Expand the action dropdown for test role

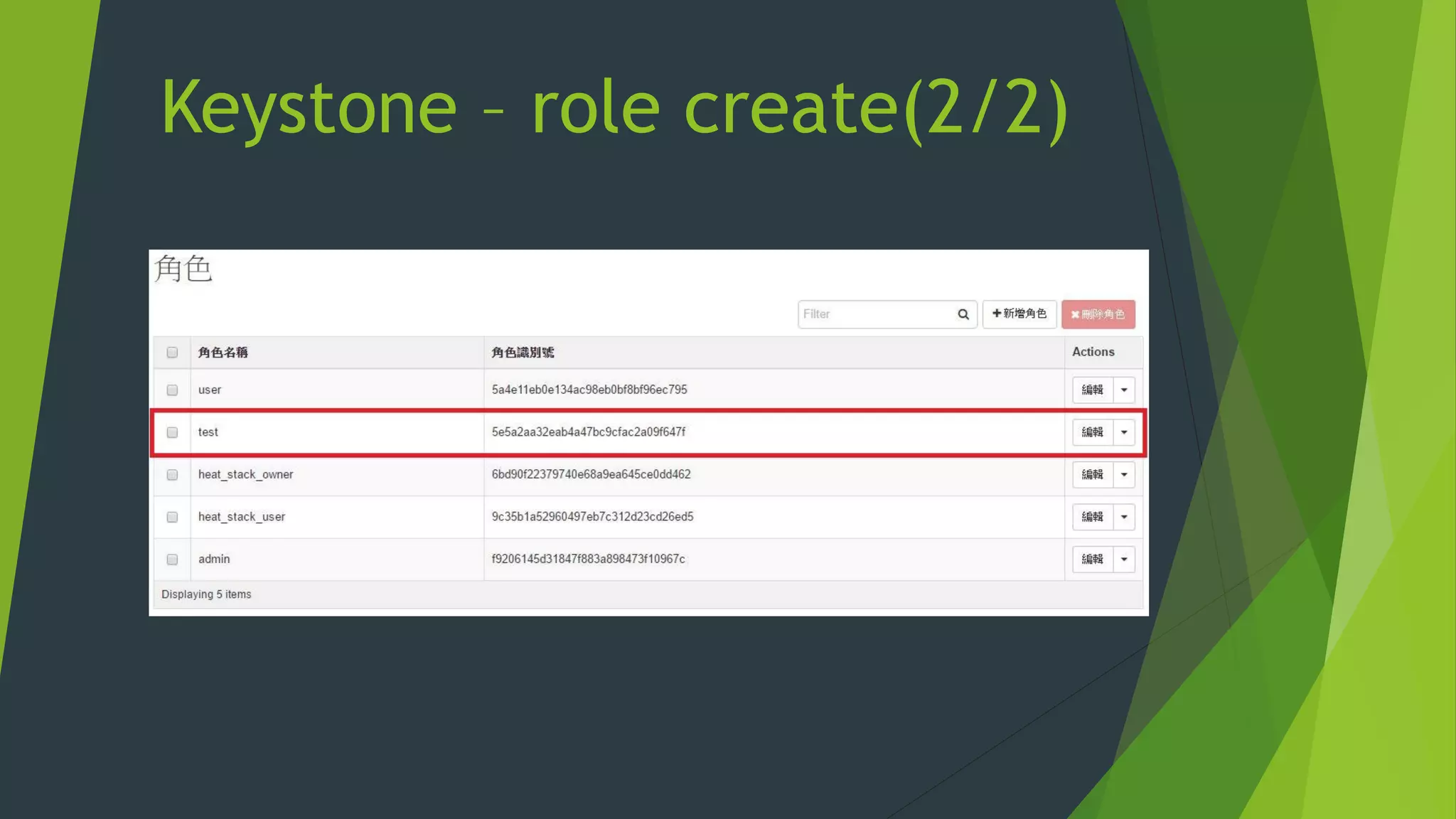[x=1124, y=432]
